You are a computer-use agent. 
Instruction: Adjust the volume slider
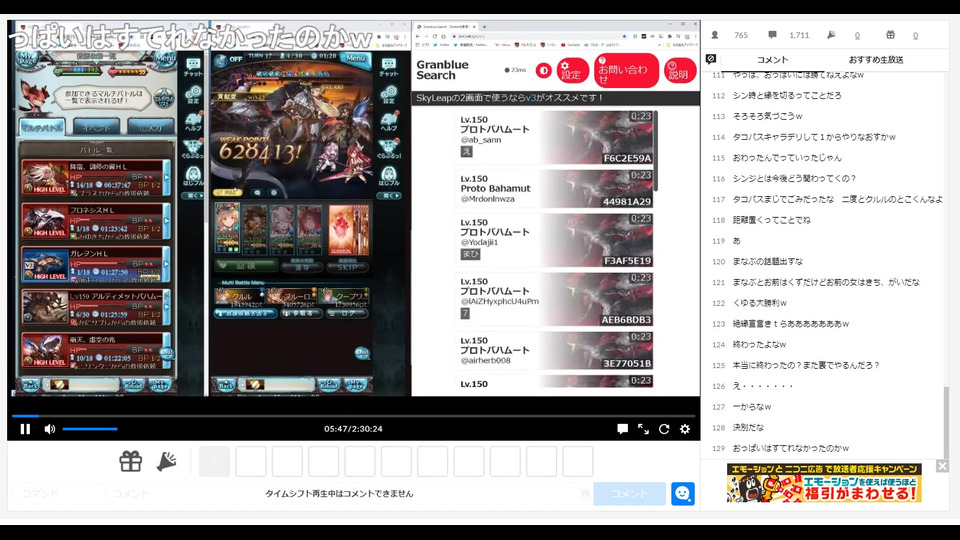point(90,429)
